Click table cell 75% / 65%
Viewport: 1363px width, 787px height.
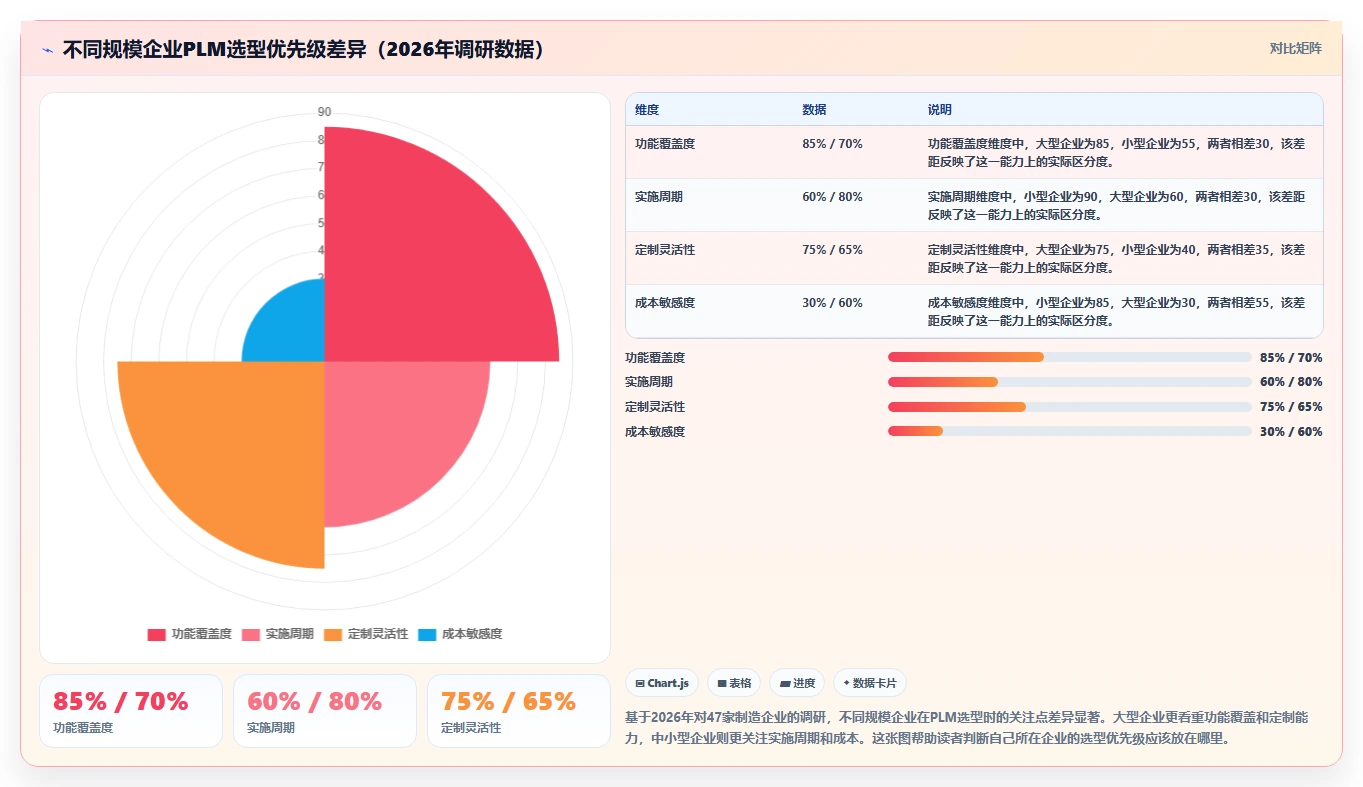pos(832,250)
